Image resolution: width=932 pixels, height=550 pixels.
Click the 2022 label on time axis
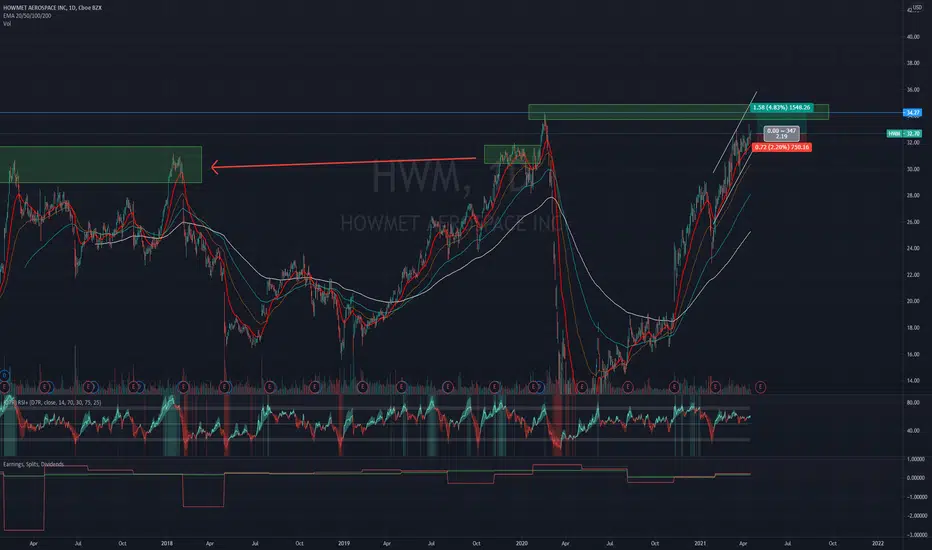pyautogui.click(x=877, y=543)
